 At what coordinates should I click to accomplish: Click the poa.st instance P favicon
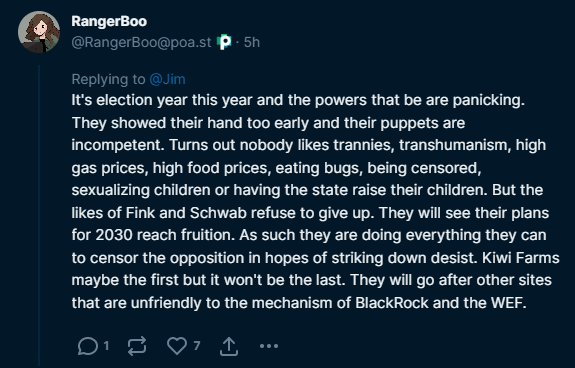(x=224, y=42)
